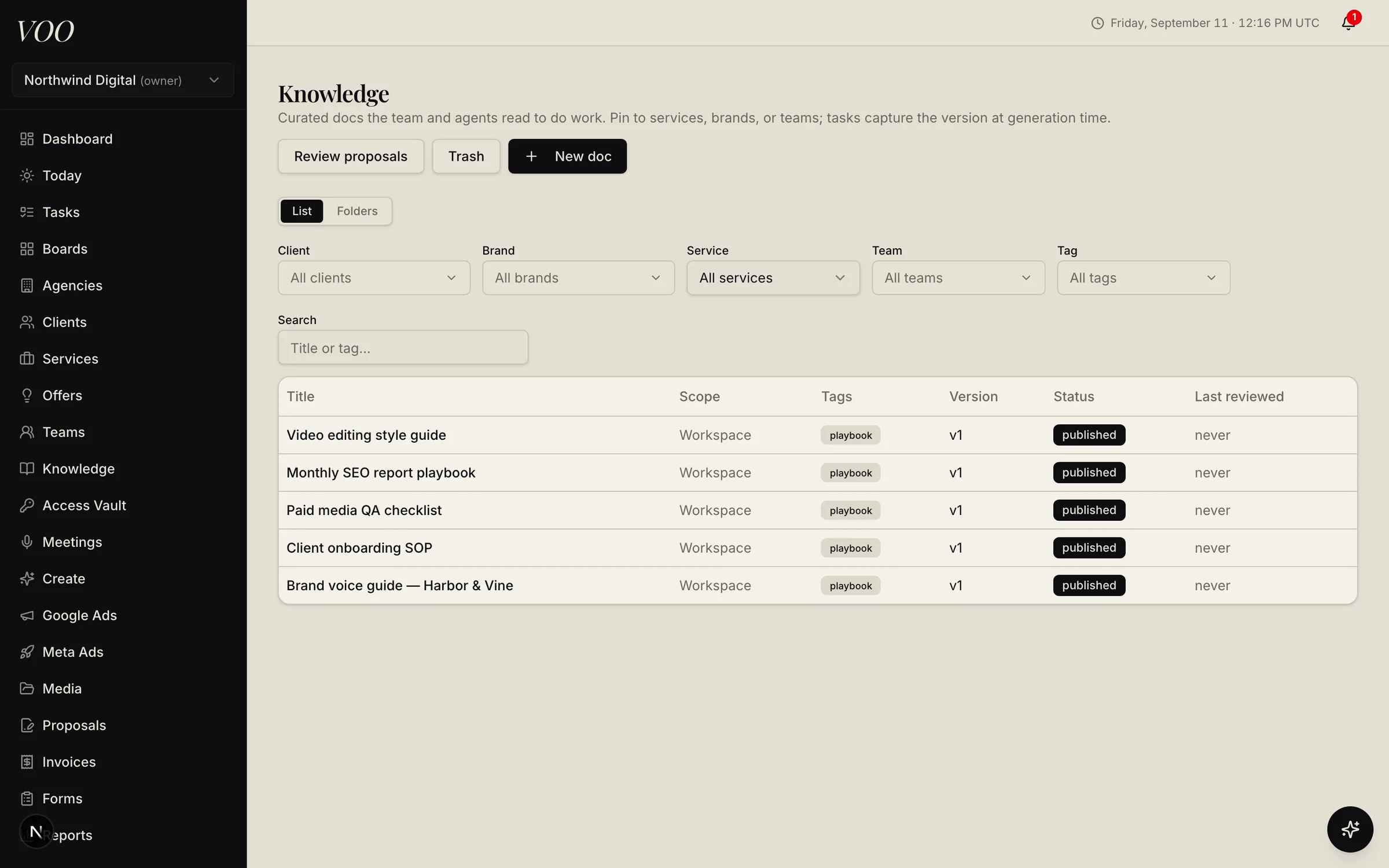The width and height of the screenshot is (1389, 868).
Task: Open the All brands dropdown
Action: coord(578,278)
